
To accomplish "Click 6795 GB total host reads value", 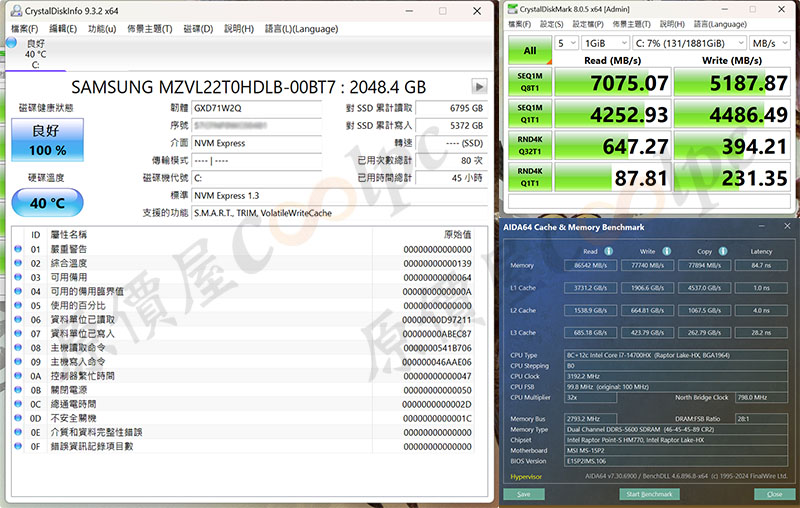I will (x=450, y=108).
